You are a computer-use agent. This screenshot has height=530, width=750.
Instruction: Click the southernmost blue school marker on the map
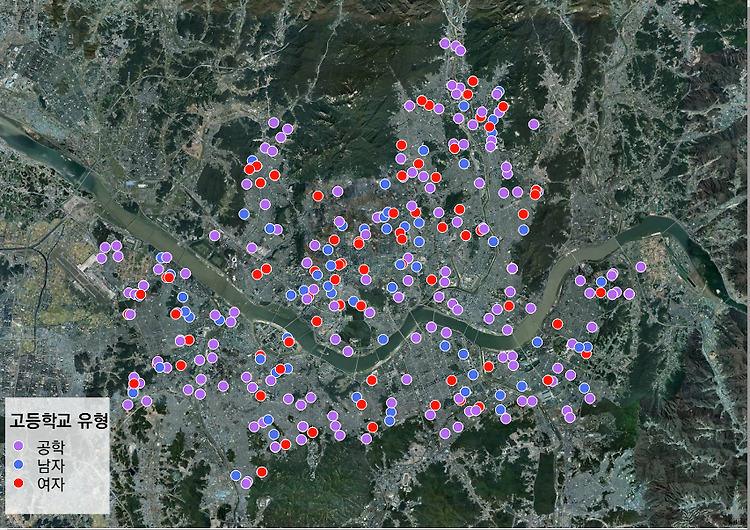(x=235, y=475)
